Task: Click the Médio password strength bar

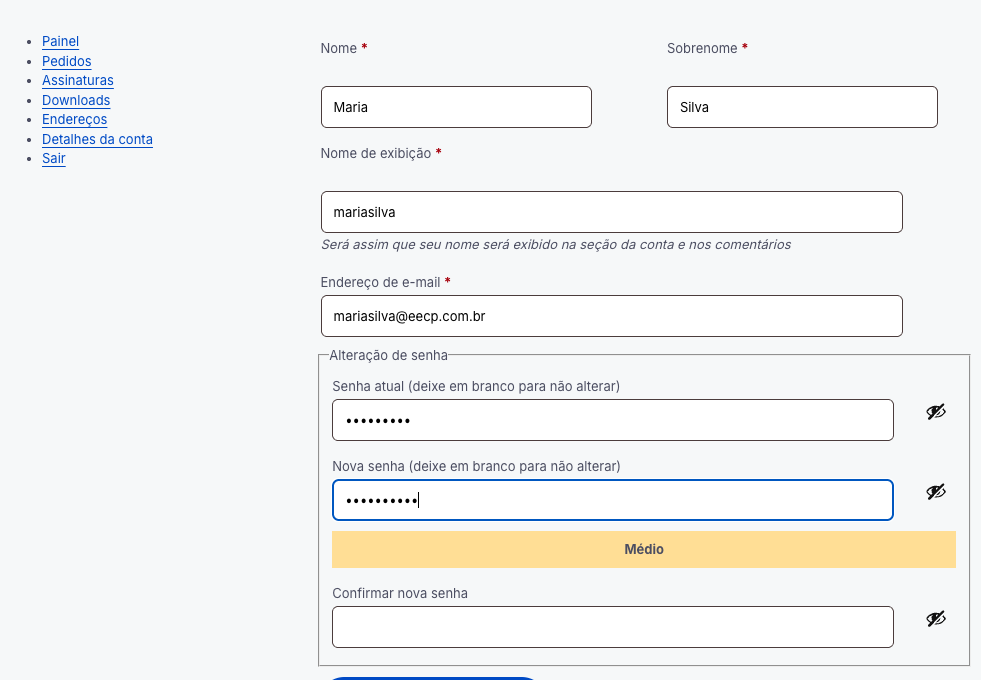Action: point(644,549)
